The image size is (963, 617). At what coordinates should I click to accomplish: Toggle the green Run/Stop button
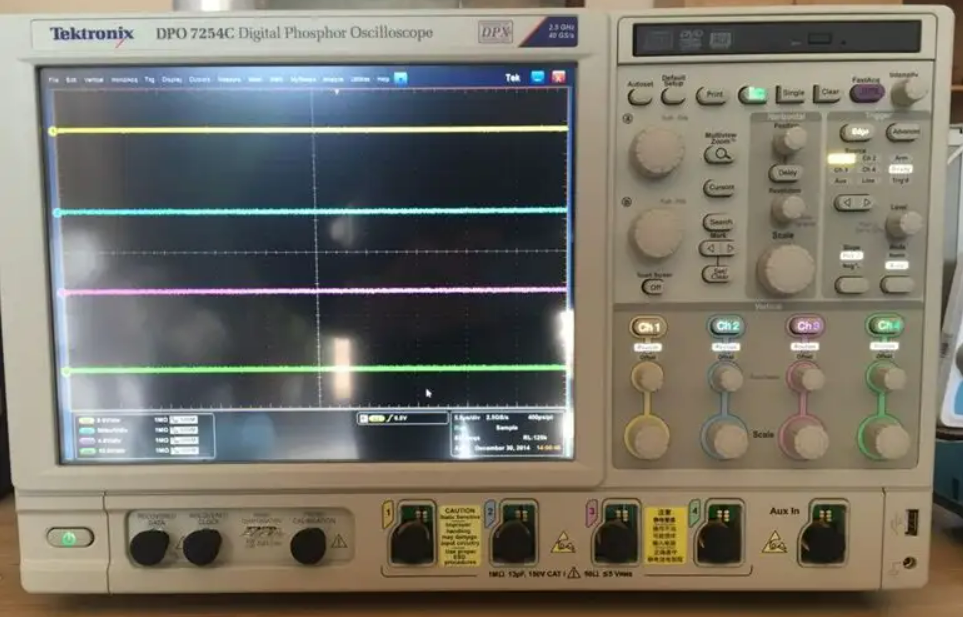click(x=754, y=95)
